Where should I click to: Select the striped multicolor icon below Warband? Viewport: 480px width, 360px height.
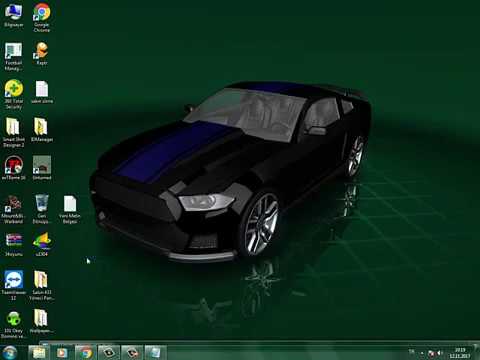pos(13,245)
